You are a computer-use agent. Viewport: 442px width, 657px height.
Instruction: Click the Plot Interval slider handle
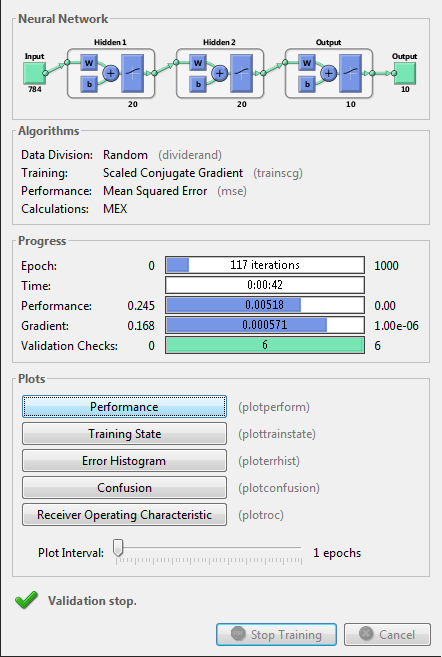(x=119, y=548)
